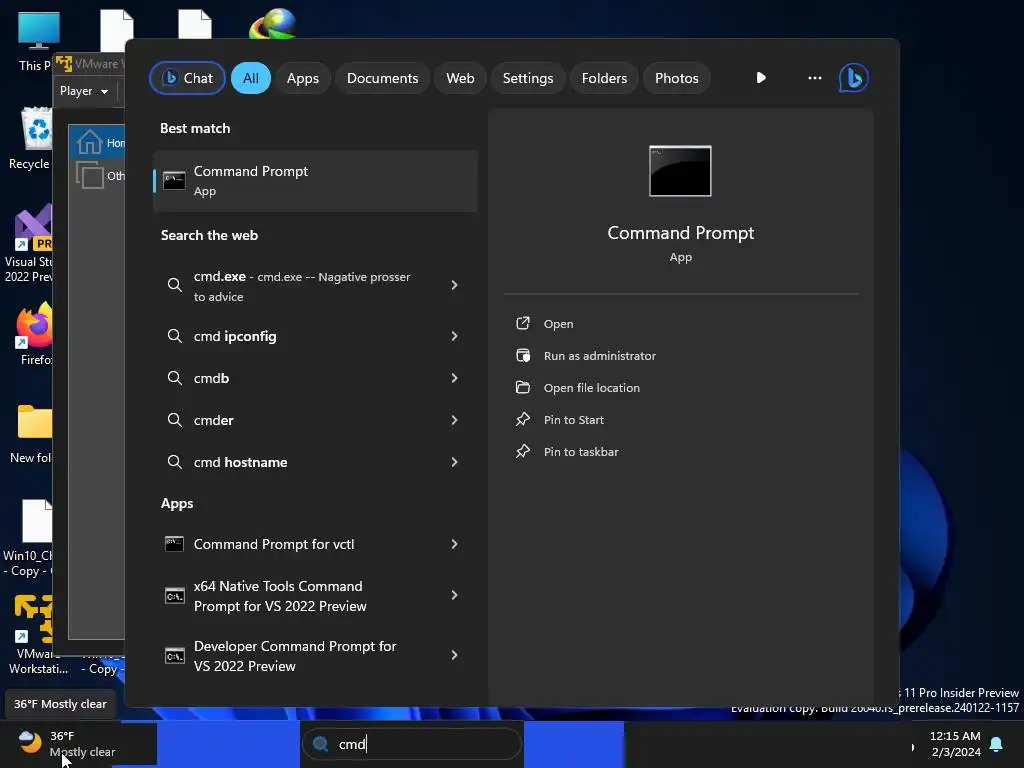The height and width of the screenshot is (768, 1024).
Task: Click search icon beside cmd ipconfig
Action: [x=174, y=336]
